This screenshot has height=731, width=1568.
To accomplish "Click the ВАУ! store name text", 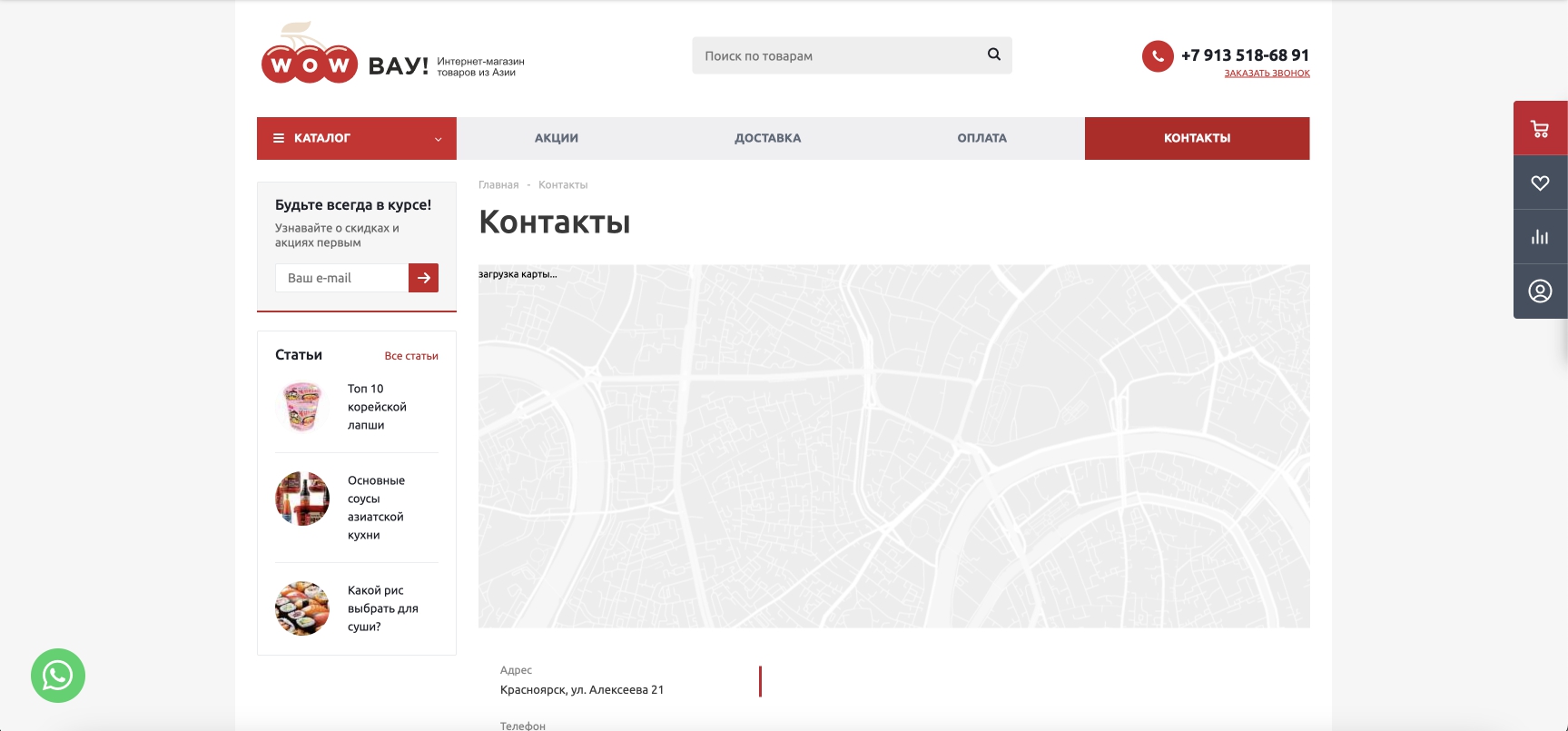I will tap(398, 65).
